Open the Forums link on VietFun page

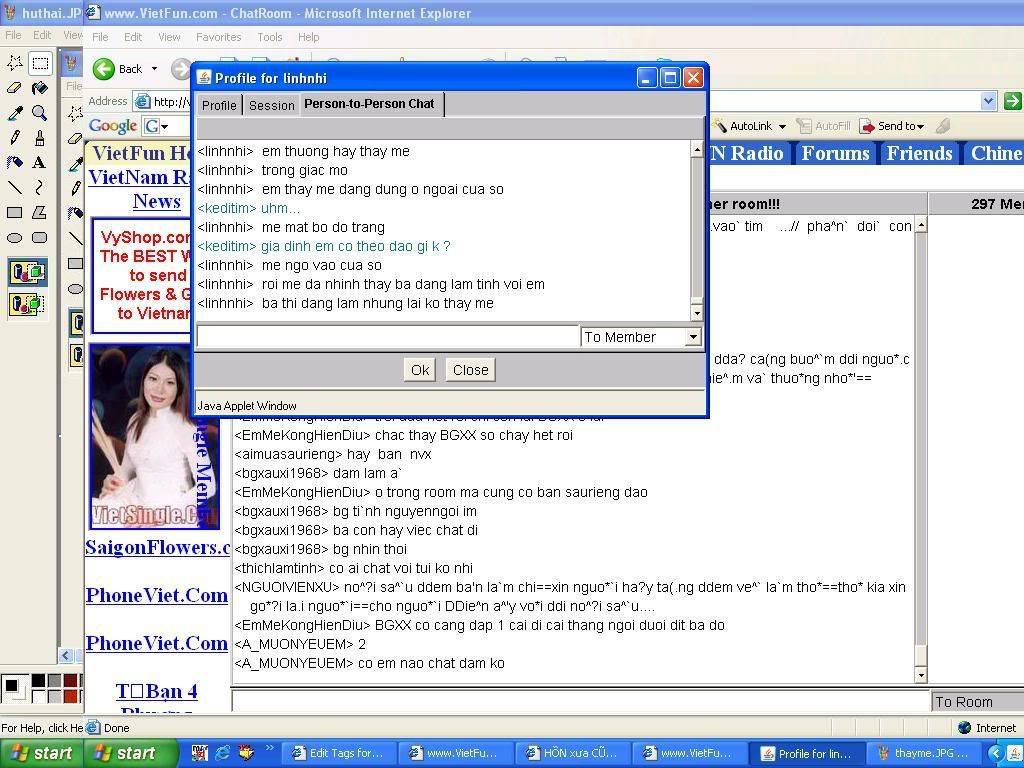(835, 153)
